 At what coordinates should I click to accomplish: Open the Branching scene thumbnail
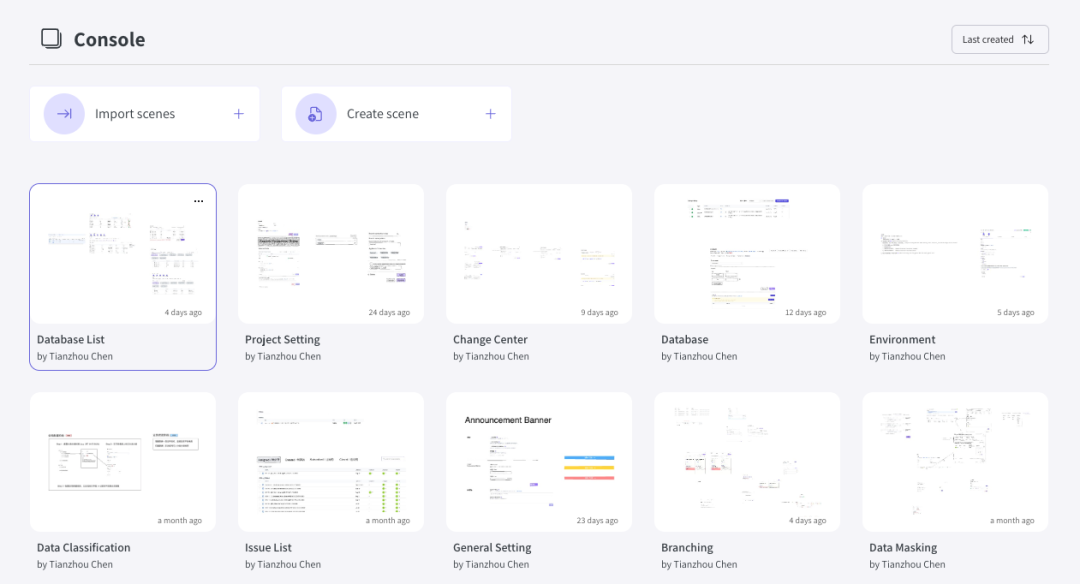click(x=747, y=461)
